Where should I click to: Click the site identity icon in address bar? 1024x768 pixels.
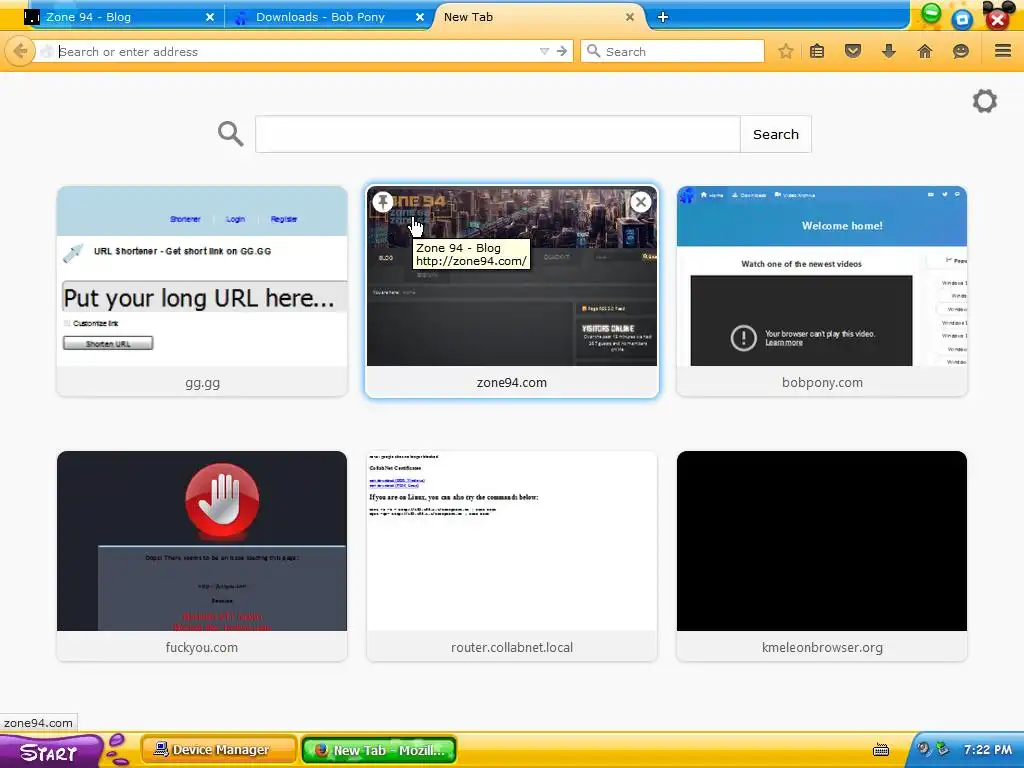(47, 52)
